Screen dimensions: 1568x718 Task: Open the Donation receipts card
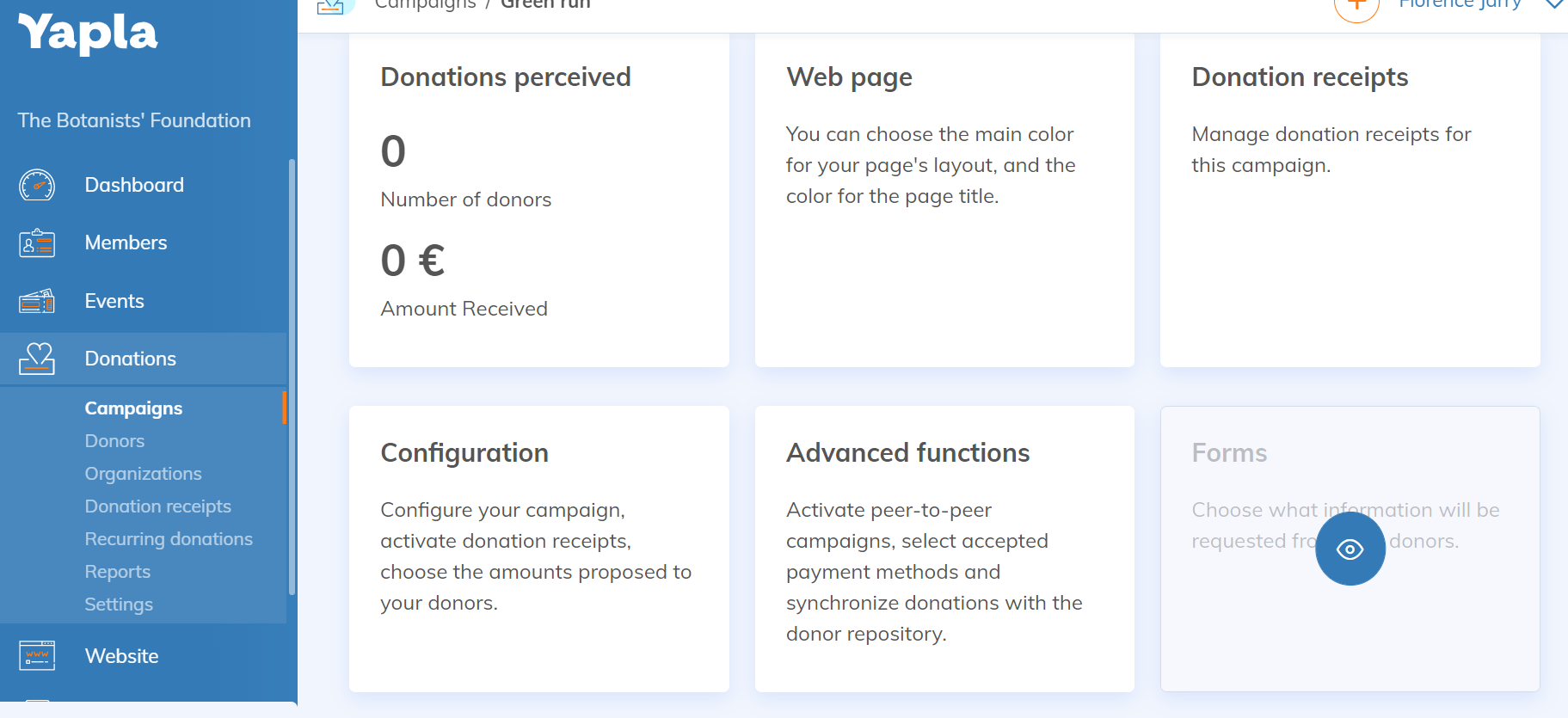pyautogui.click(x=1350, y=200)
